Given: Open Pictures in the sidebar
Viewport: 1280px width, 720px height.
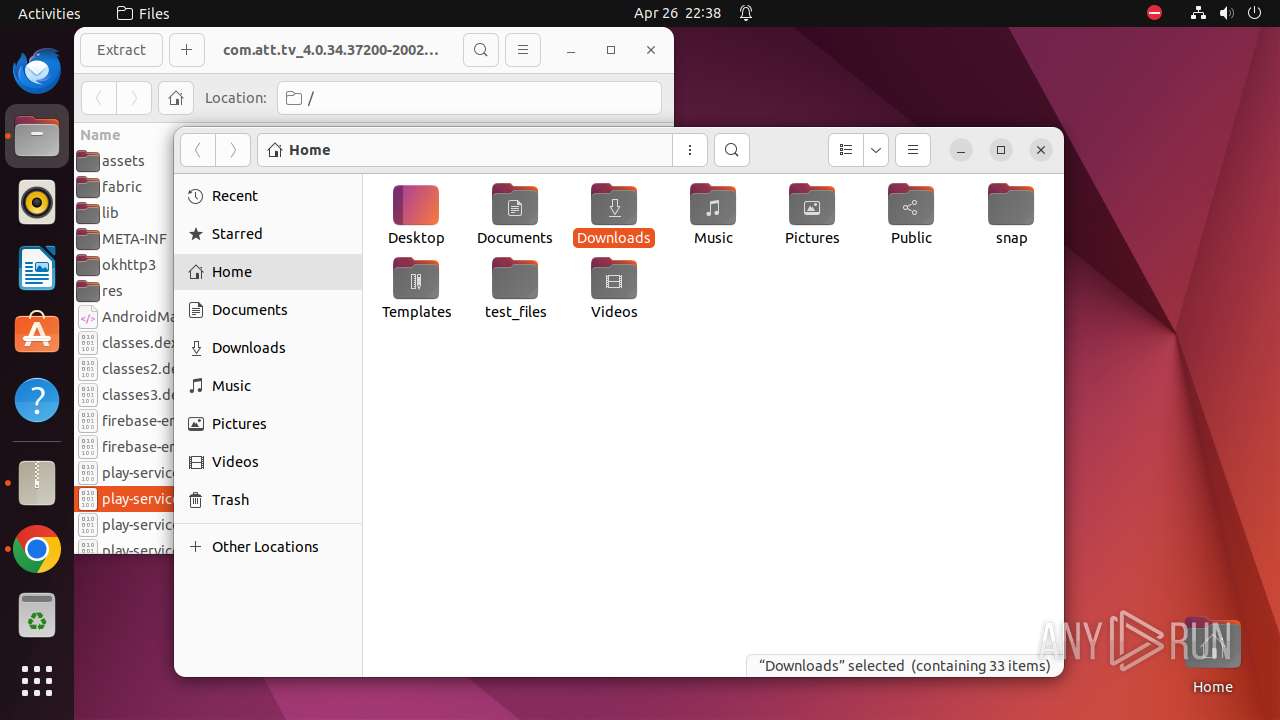Looking at the screenshot, I should coord(268,424).
